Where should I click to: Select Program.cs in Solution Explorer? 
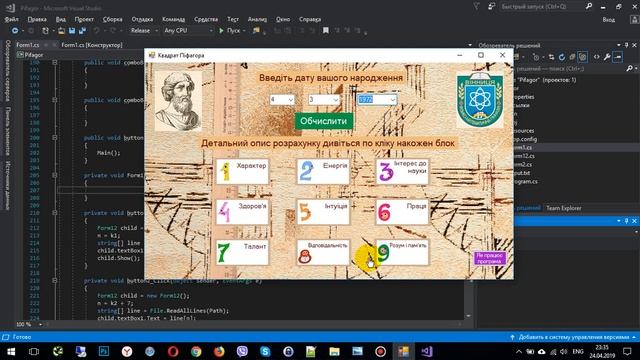pyautogui.click(x=525, y=181)
